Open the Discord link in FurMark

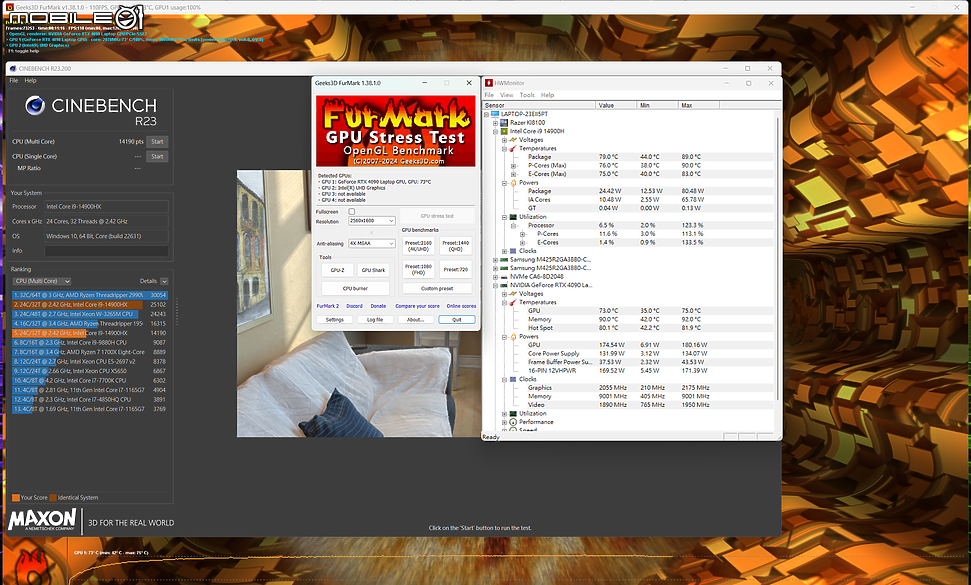[x=354, y=306]
